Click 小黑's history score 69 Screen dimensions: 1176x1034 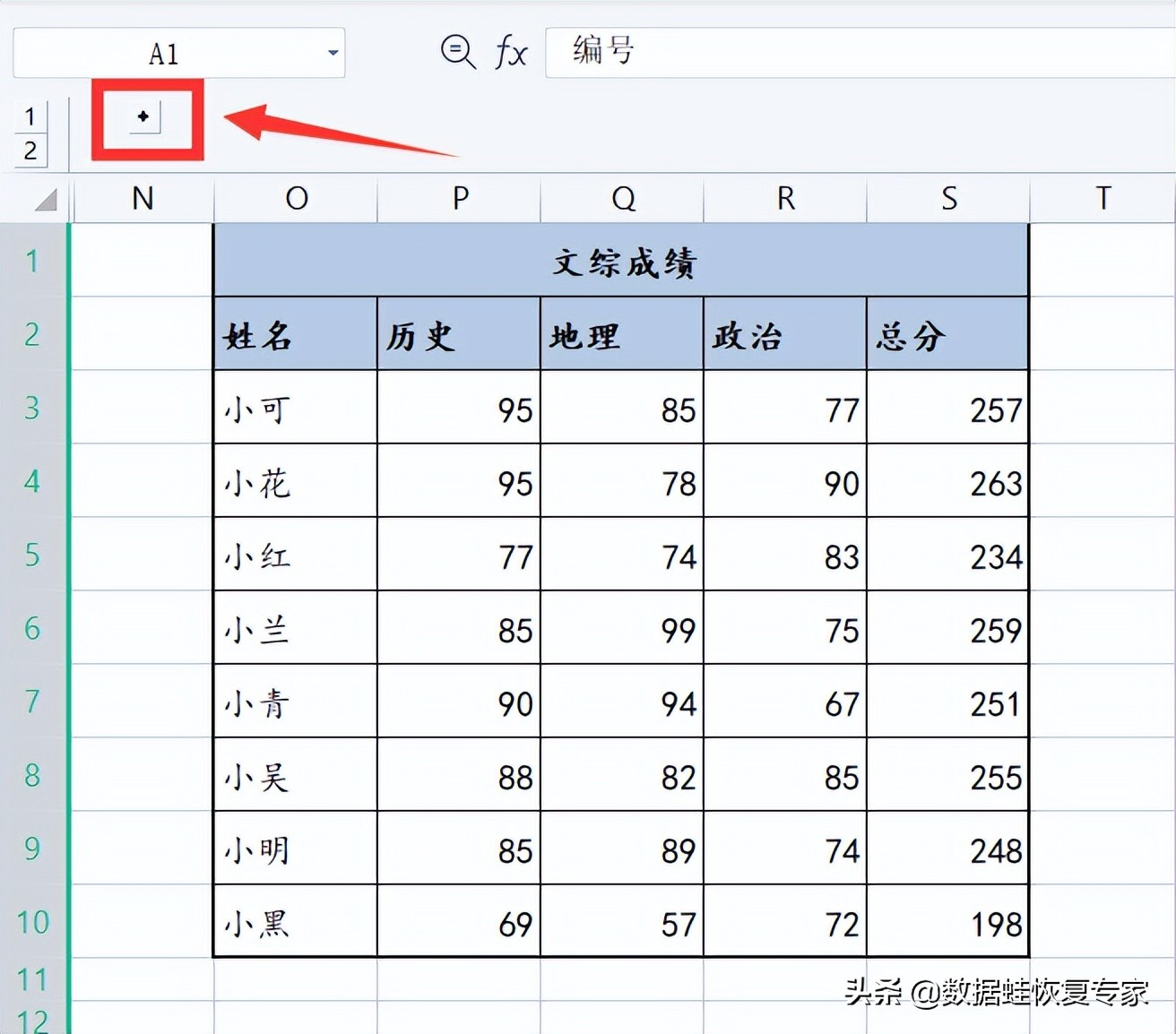tap(459, 922)
